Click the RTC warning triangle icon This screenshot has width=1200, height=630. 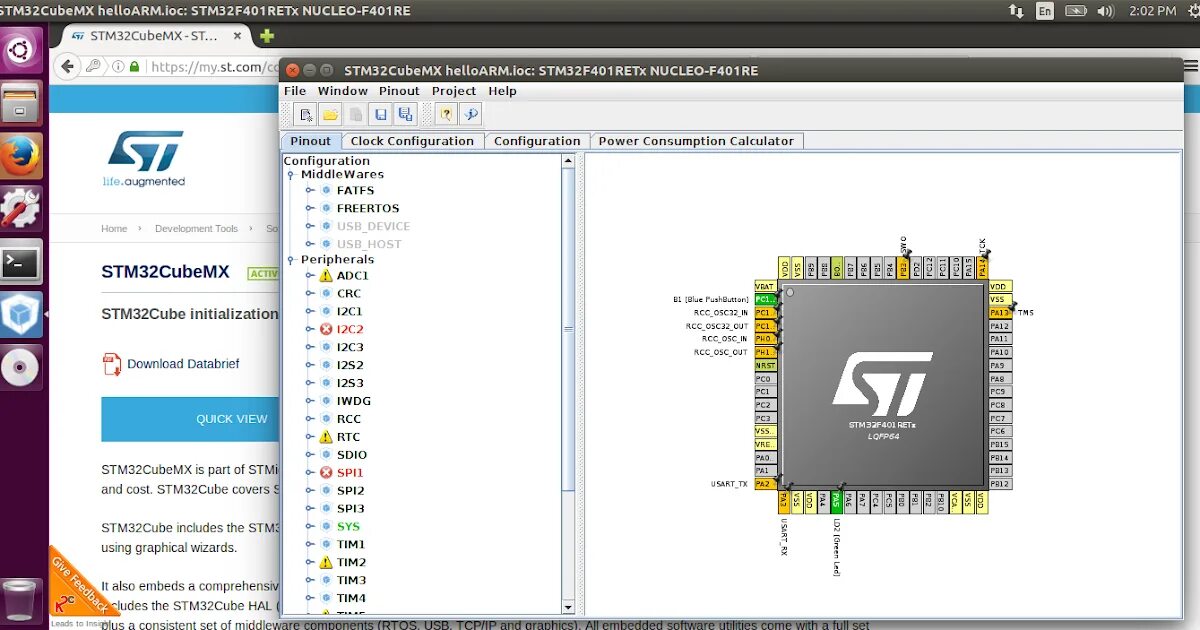326,437
